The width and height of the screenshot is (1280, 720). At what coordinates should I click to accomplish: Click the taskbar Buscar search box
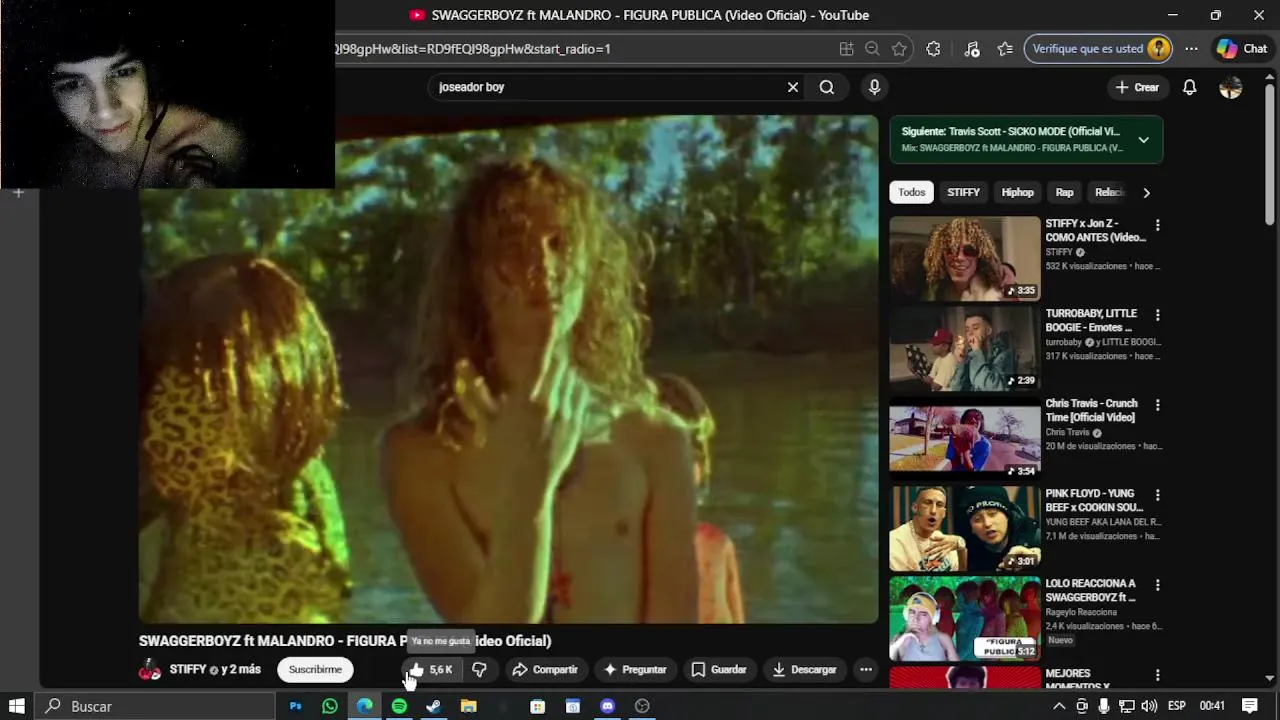pos(156,706)
